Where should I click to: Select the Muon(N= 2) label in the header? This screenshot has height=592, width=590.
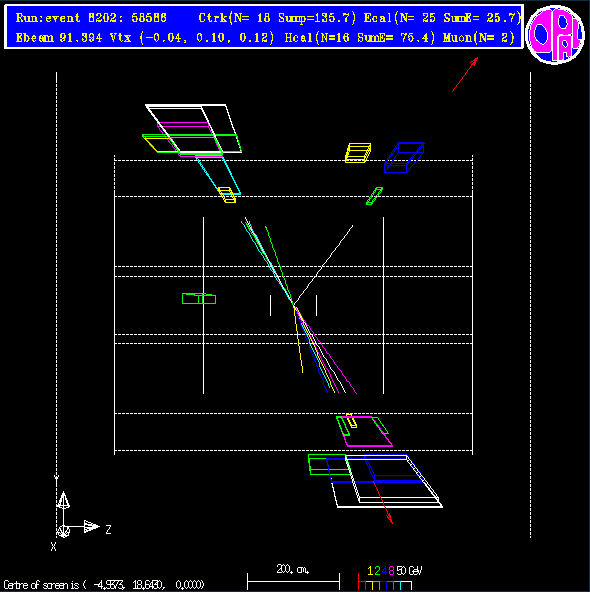479,37
